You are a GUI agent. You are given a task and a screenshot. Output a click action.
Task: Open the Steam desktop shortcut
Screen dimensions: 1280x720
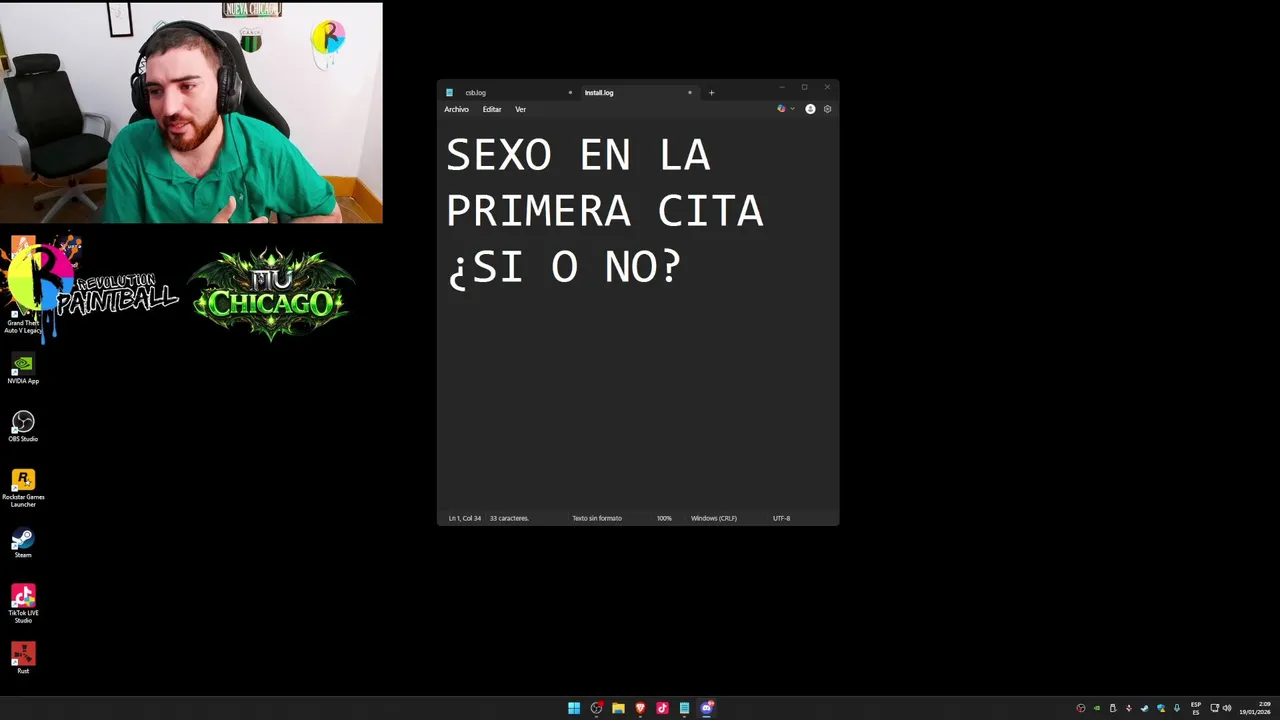pos(23,543)
